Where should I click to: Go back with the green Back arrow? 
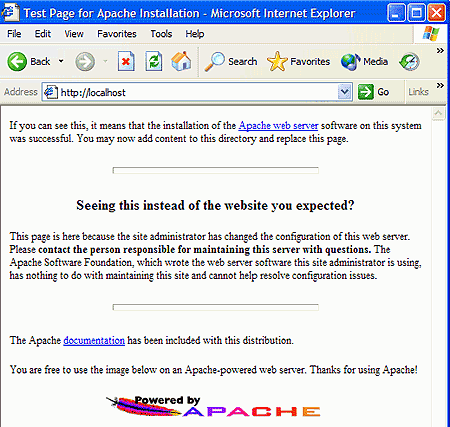tap(29, 62)
